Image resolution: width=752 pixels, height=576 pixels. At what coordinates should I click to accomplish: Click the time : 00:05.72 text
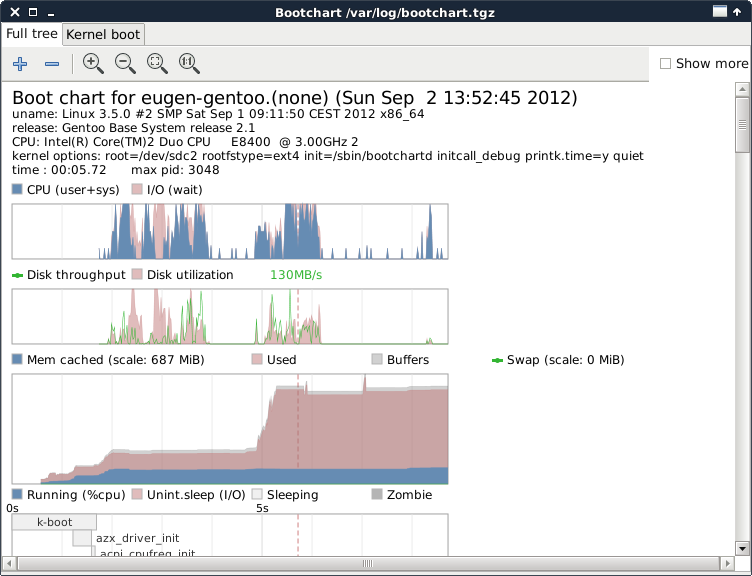[x=59, y=170]
